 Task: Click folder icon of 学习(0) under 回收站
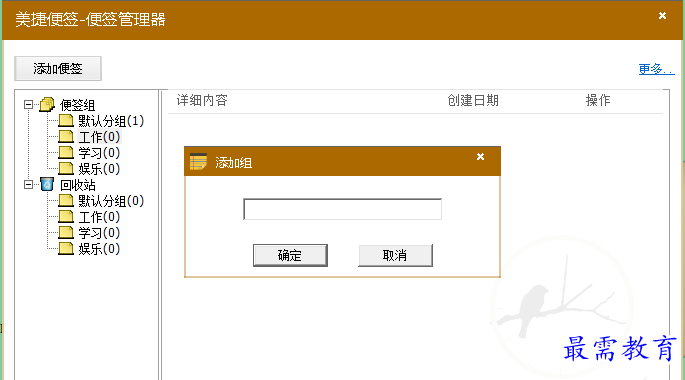coord(66,232)
